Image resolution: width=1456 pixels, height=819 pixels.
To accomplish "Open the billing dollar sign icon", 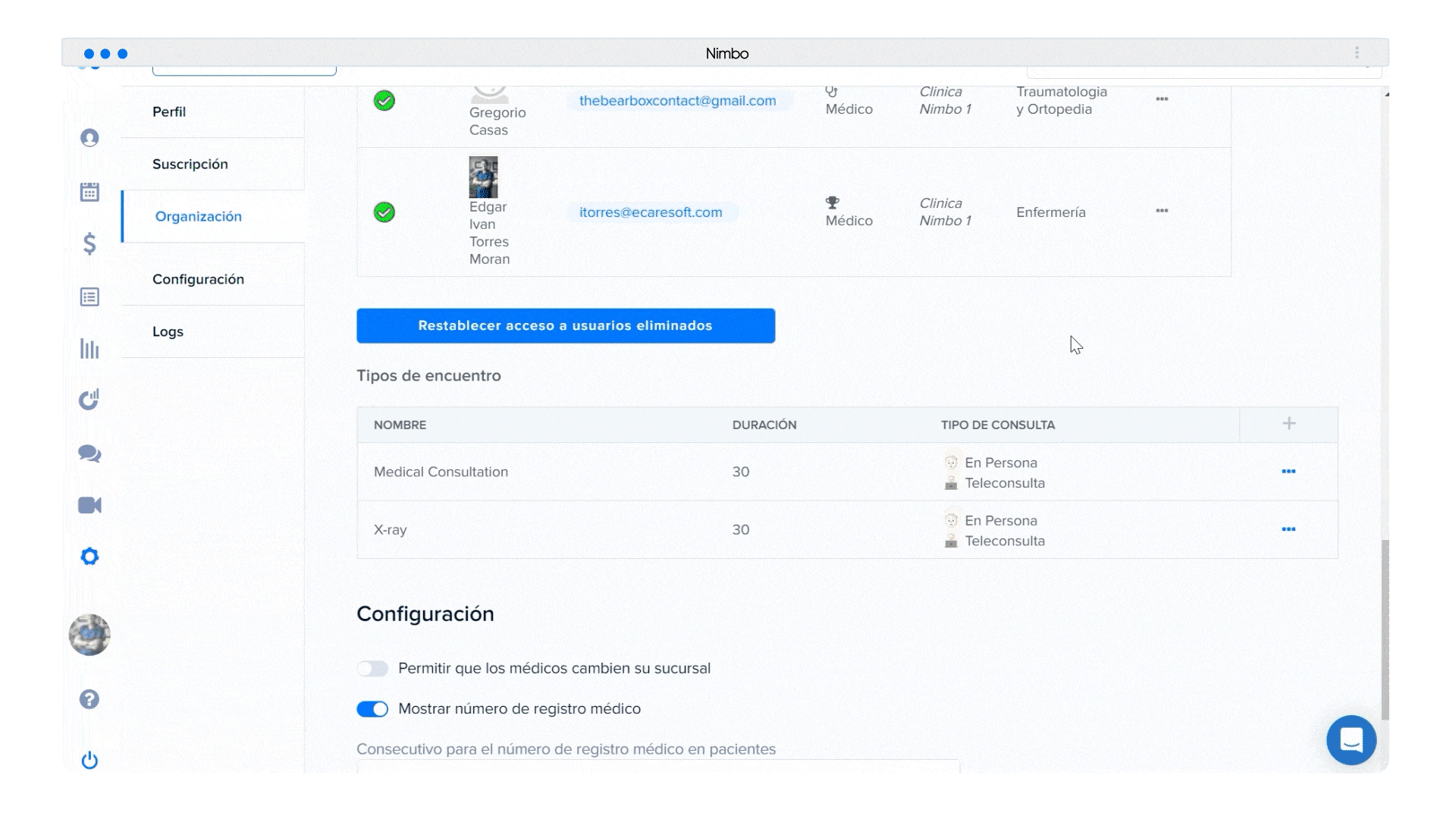I will (89, 243).
